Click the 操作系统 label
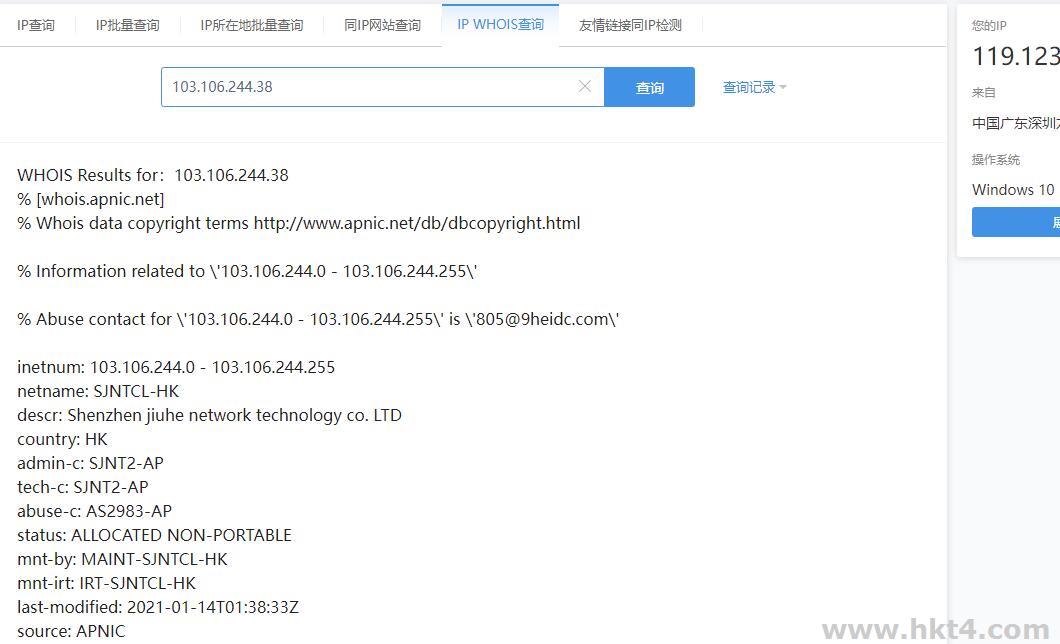 tap(996, 159)
